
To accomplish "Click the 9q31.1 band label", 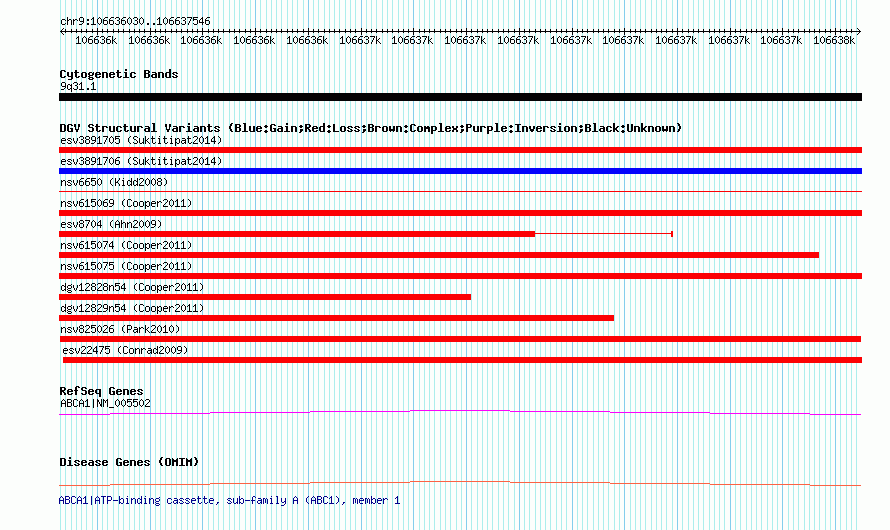I will coord(78,86).
